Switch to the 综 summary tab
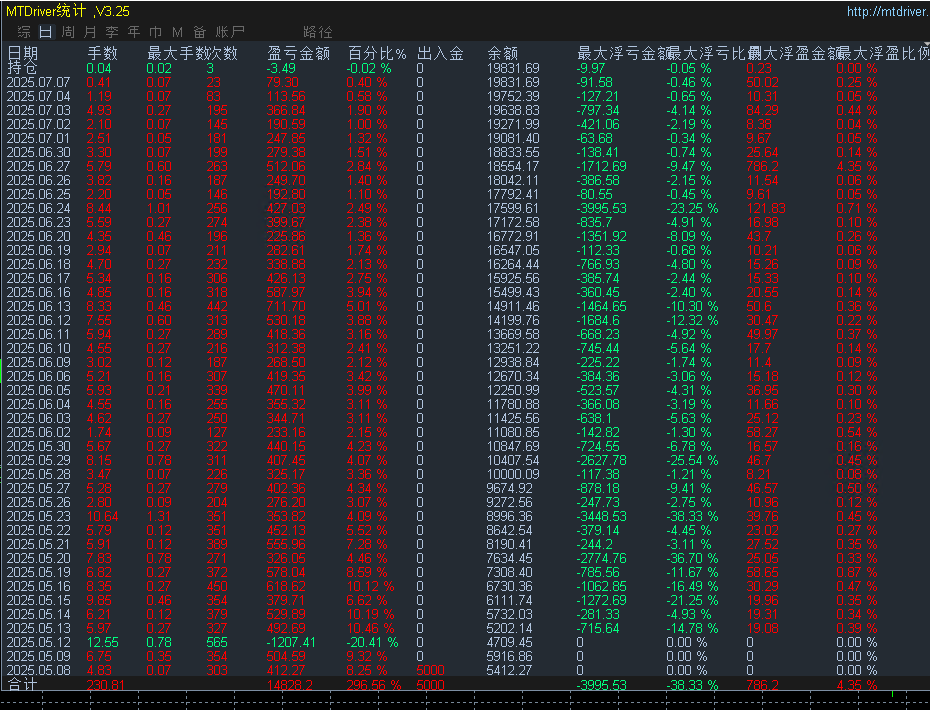 [23, 32]
